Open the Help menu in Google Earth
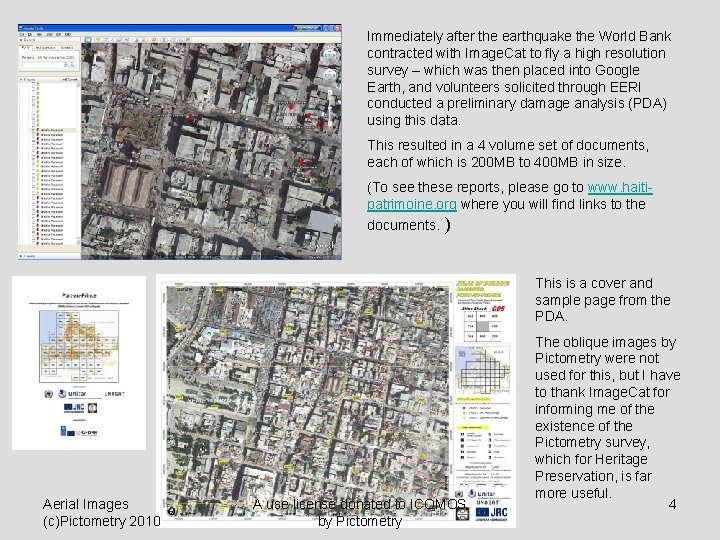Image resolution: width=720 pixels, height=540 pixels. [68, 34]
